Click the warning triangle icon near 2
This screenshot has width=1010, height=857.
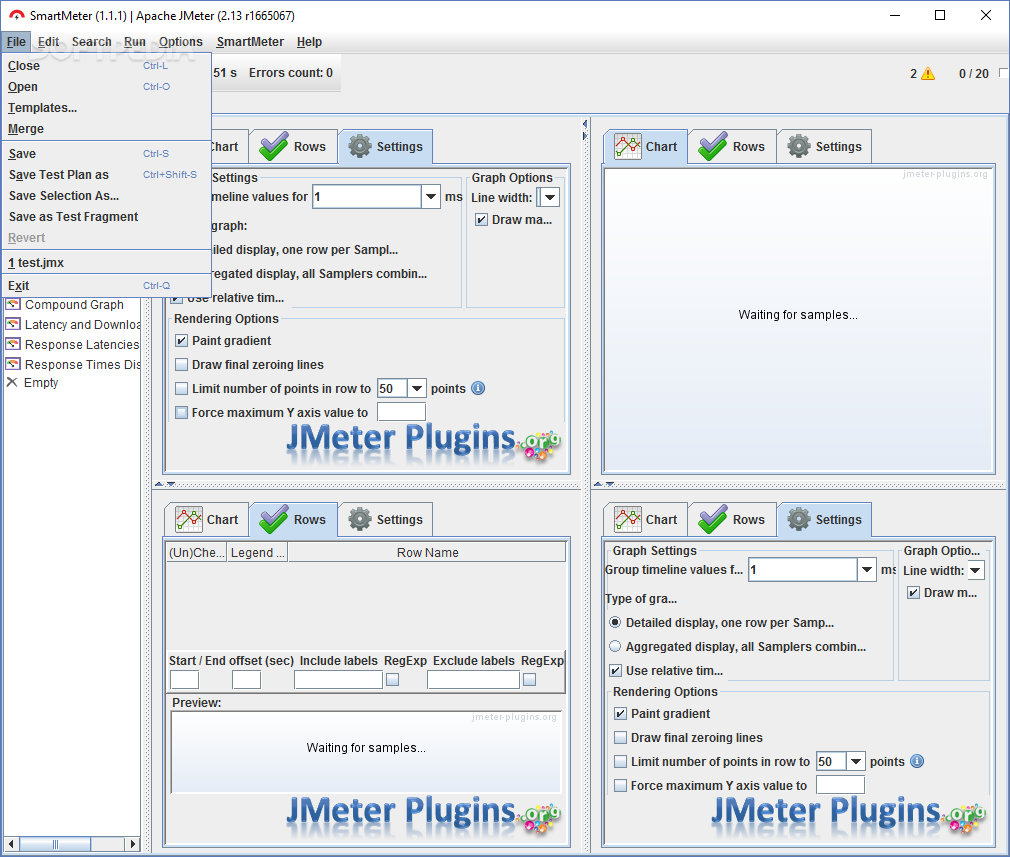928,73
